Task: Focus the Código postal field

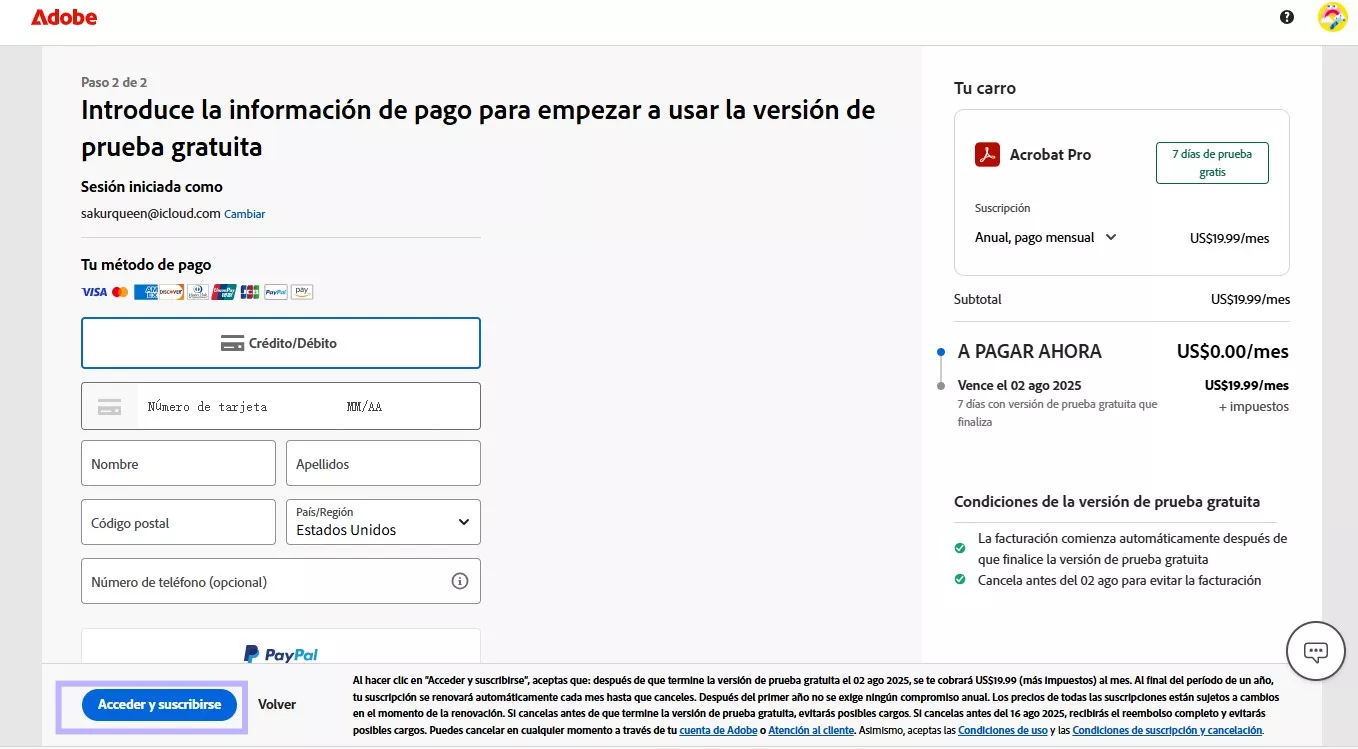Action: (178, 522)
